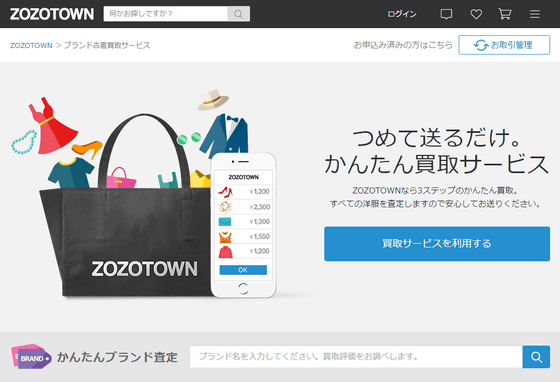
Task: Click the straw hat illustration
Action: 213,100
